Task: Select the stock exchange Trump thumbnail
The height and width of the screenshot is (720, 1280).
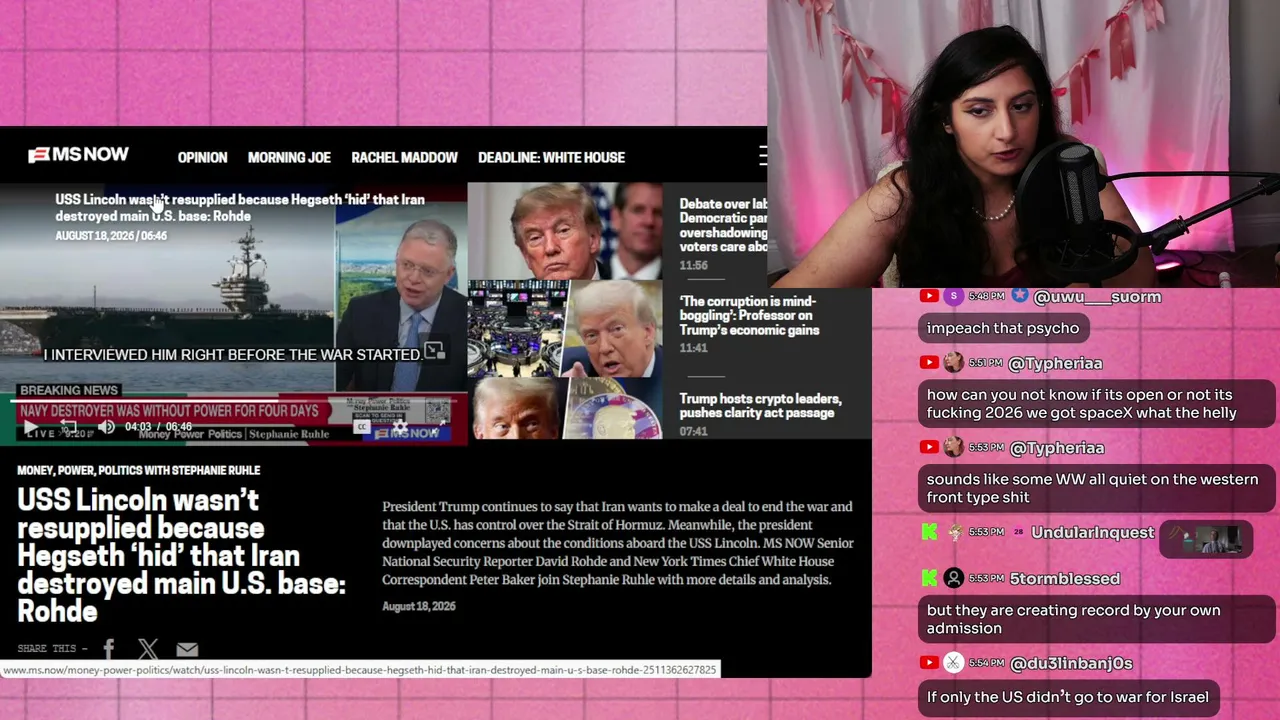Action: point(565,328)
